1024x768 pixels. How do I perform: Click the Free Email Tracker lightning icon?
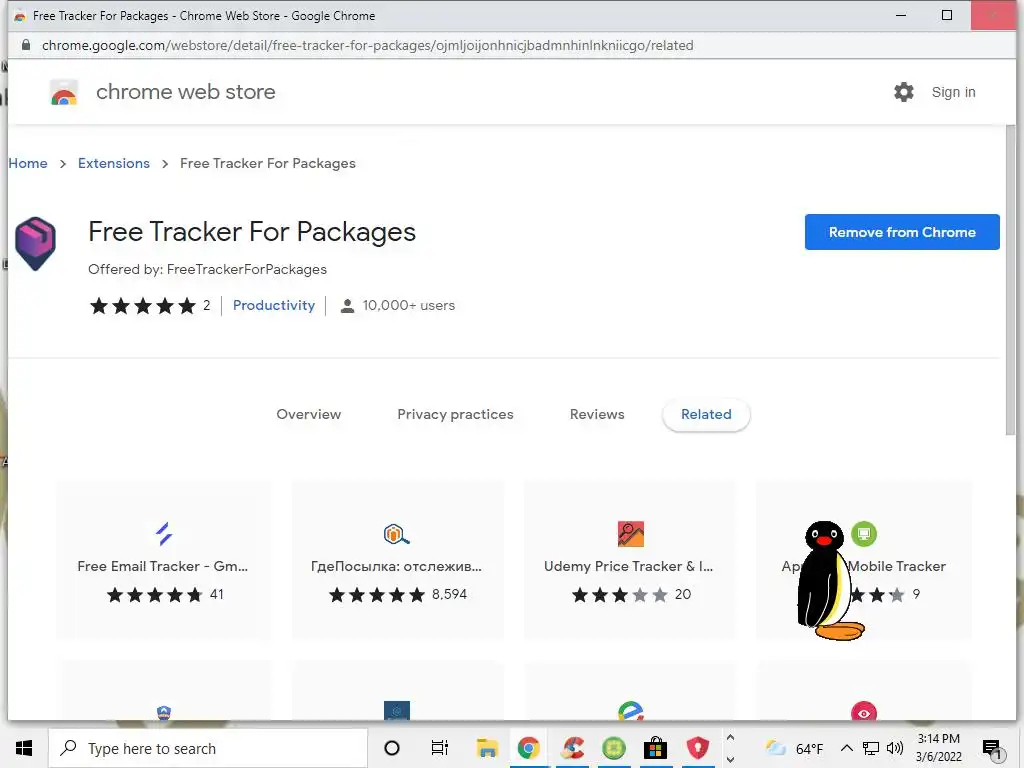click(164, 534)
